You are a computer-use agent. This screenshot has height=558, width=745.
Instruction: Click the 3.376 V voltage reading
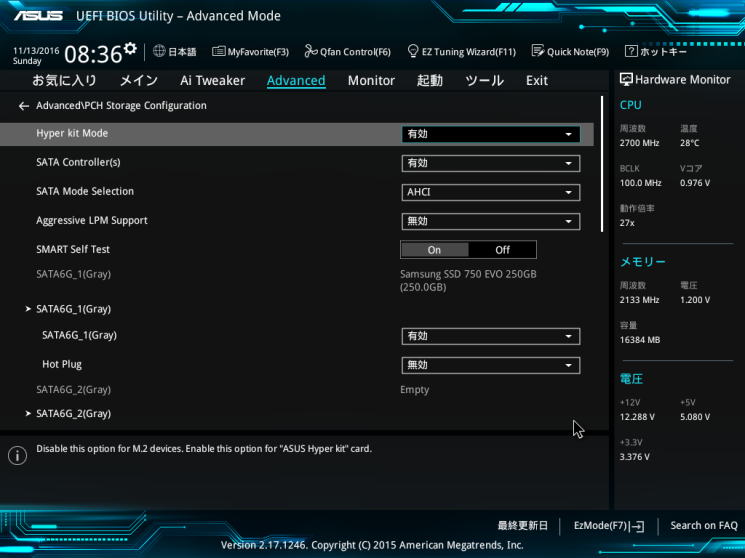pyautogui.click(x=634, y=457)
